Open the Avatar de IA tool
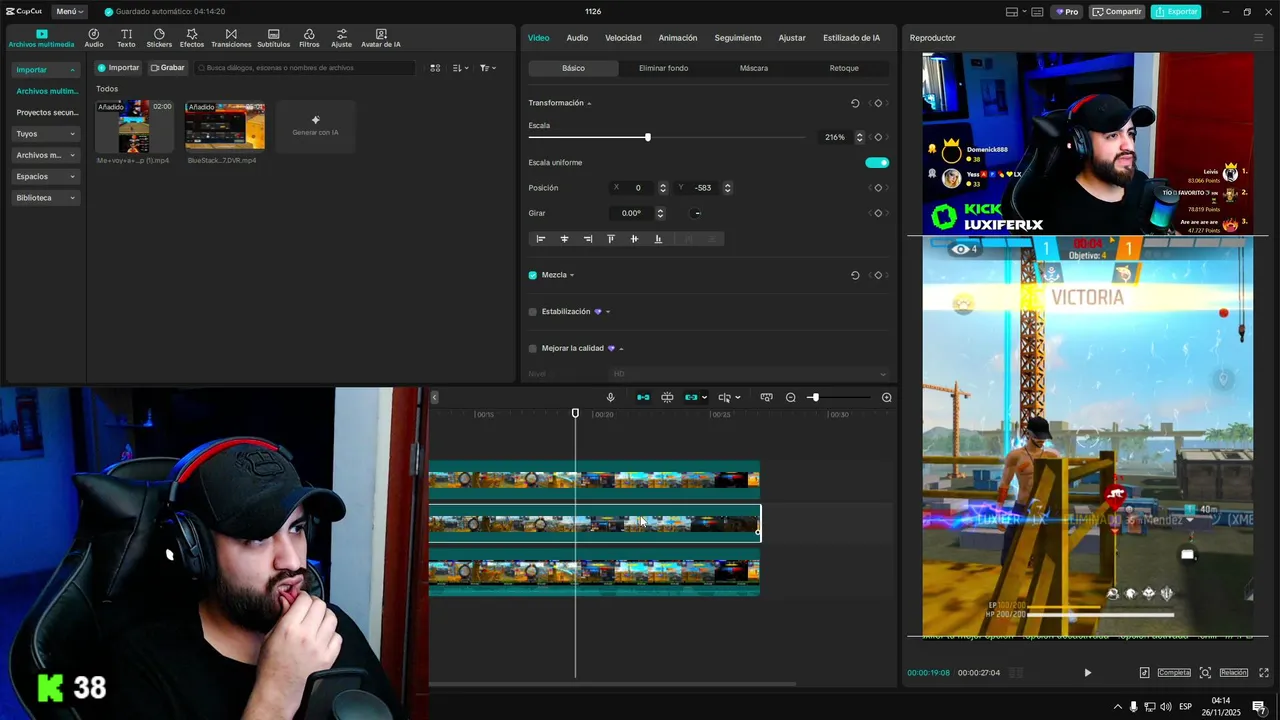 381,38
